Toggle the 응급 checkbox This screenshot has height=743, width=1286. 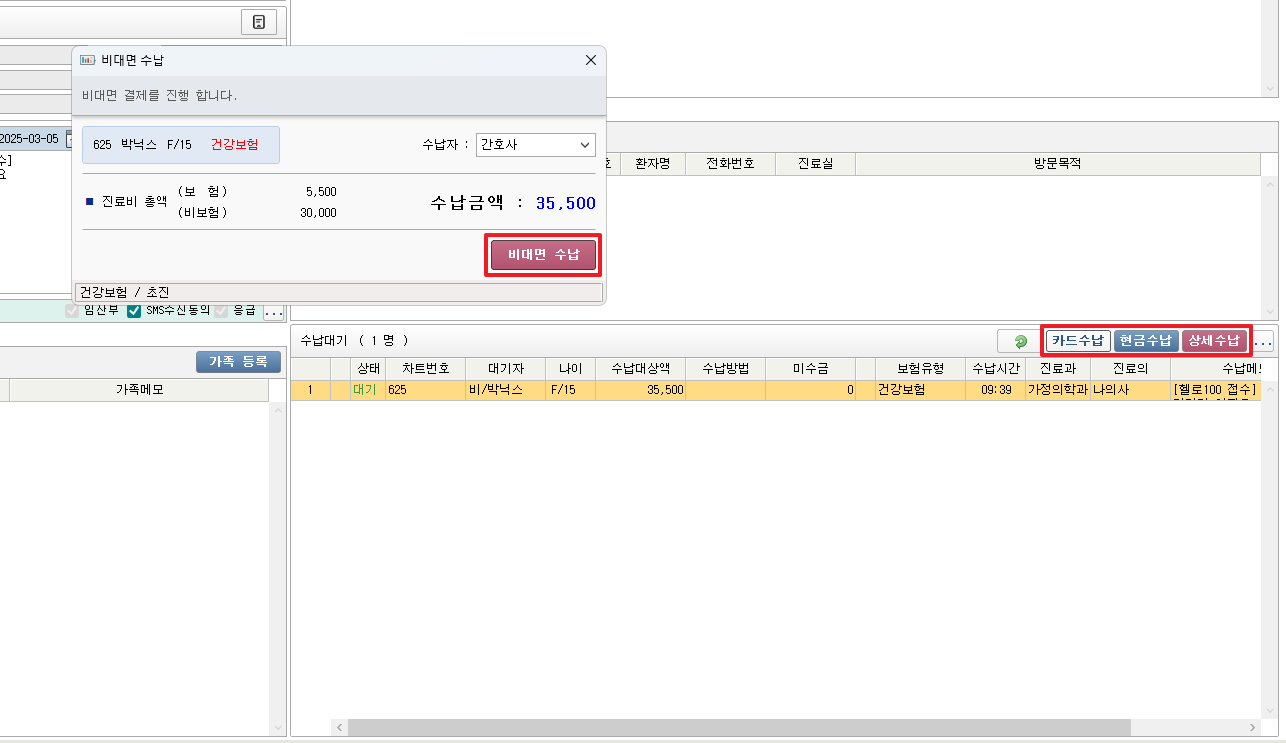pos(220,311)
